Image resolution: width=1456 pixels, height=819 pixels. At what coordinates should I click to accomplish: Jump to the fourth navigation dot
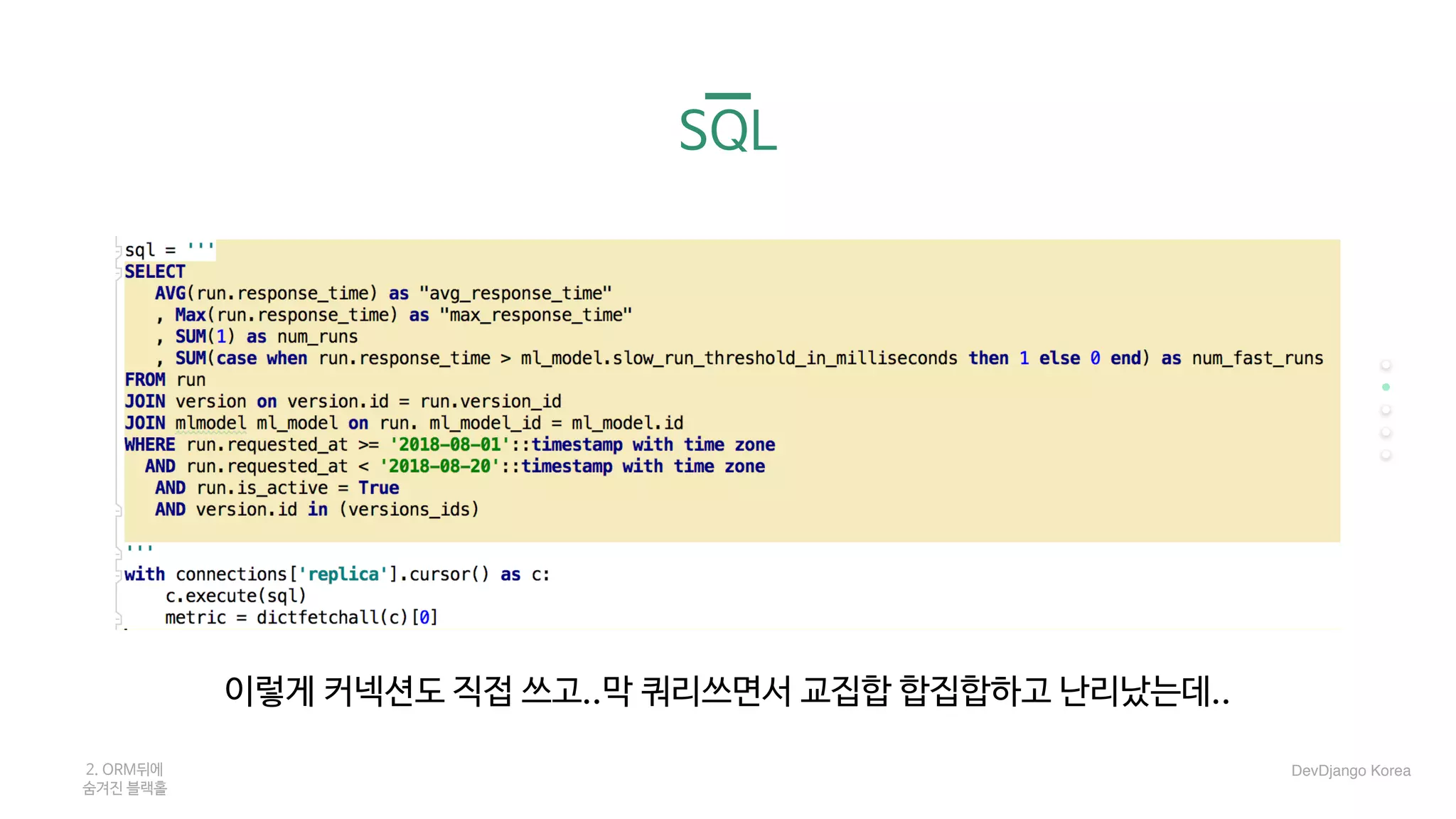point(1386,432)
